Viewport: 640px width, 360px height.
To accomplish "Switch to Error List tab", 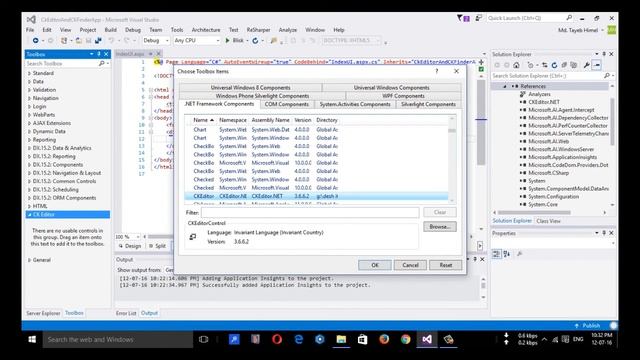I will 126,313.
